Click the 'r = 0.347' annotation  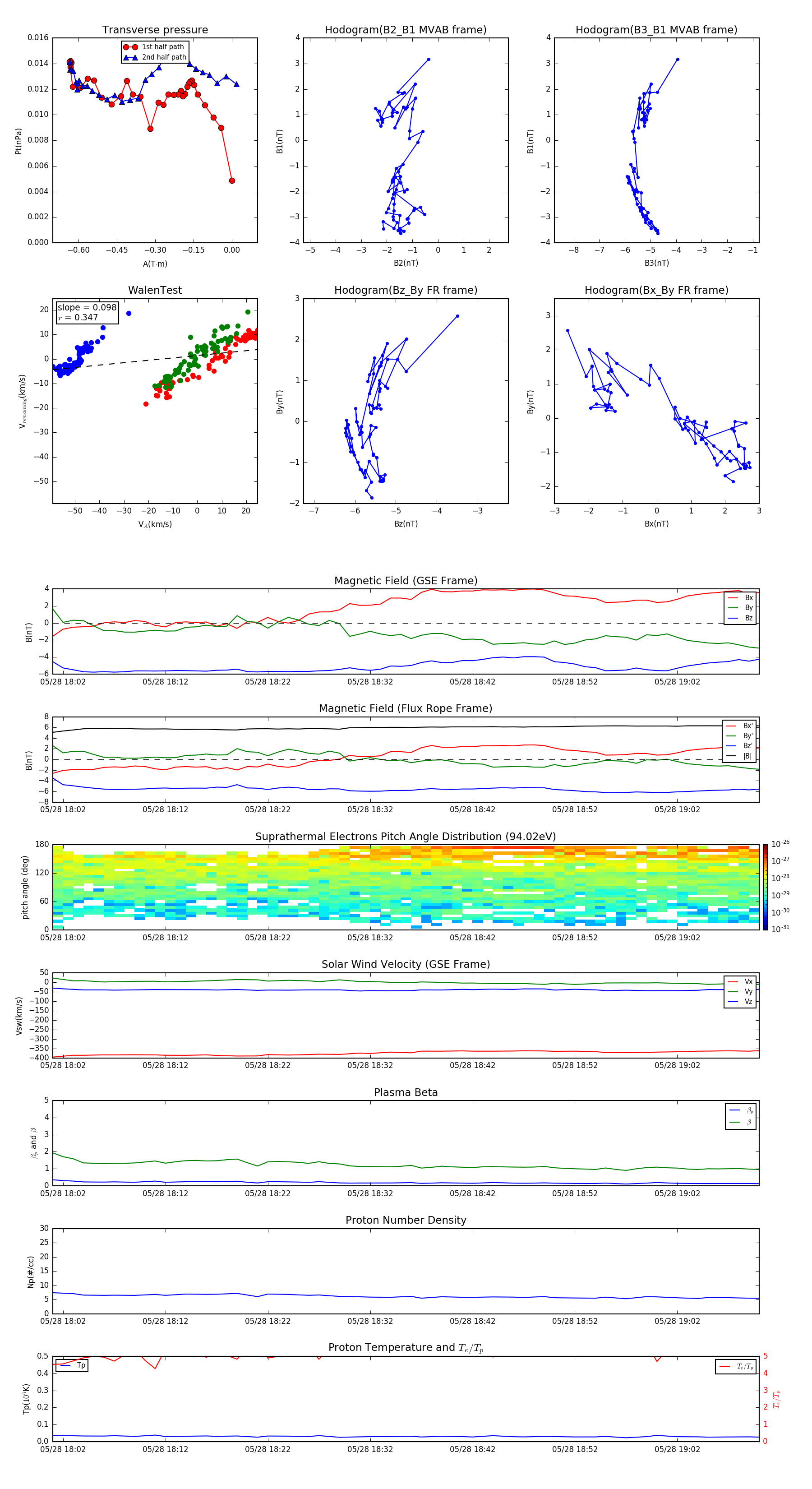click(x=78, y=317)
